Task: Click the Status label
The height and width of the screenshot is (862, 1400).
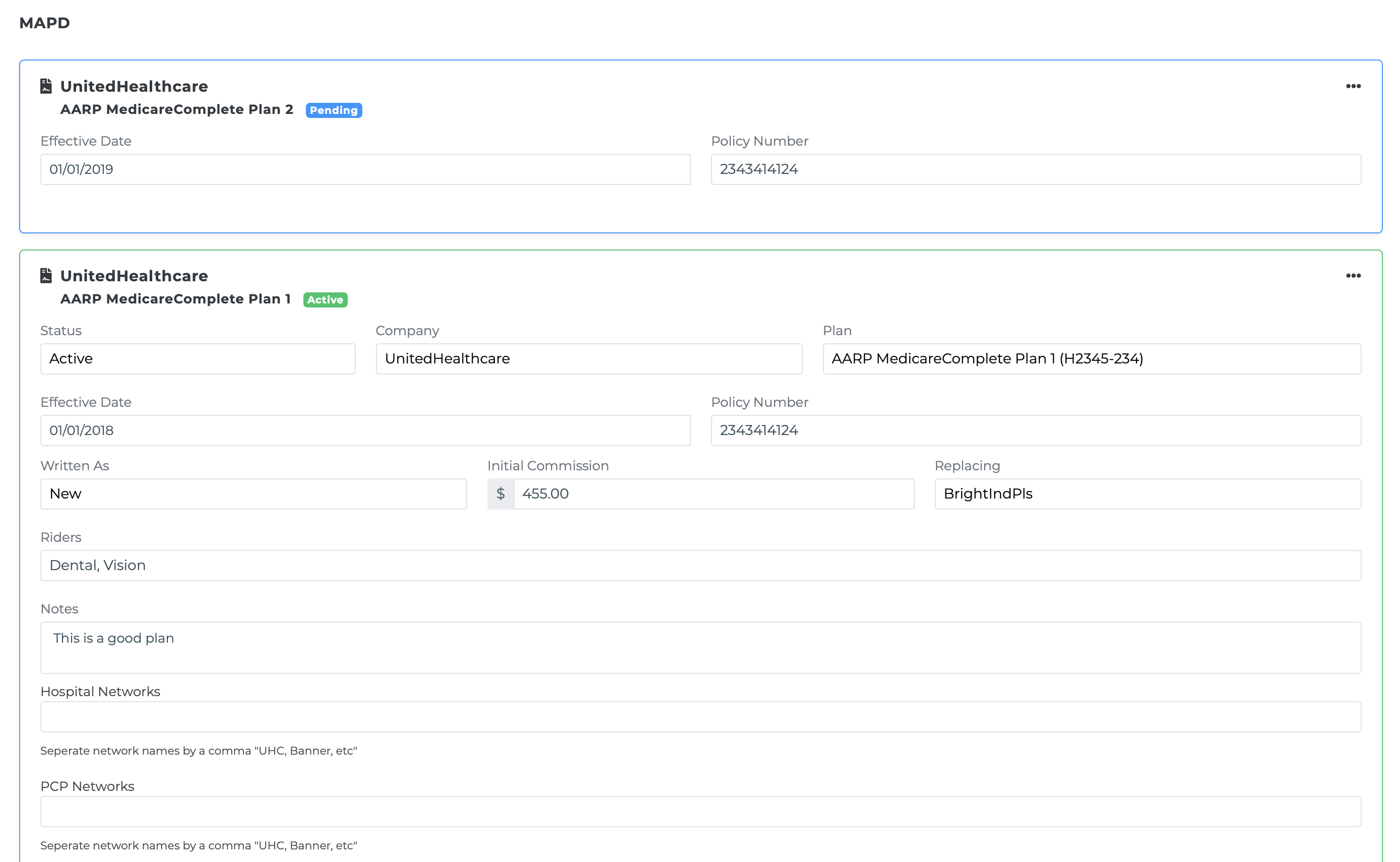Action: click(61, 331)
